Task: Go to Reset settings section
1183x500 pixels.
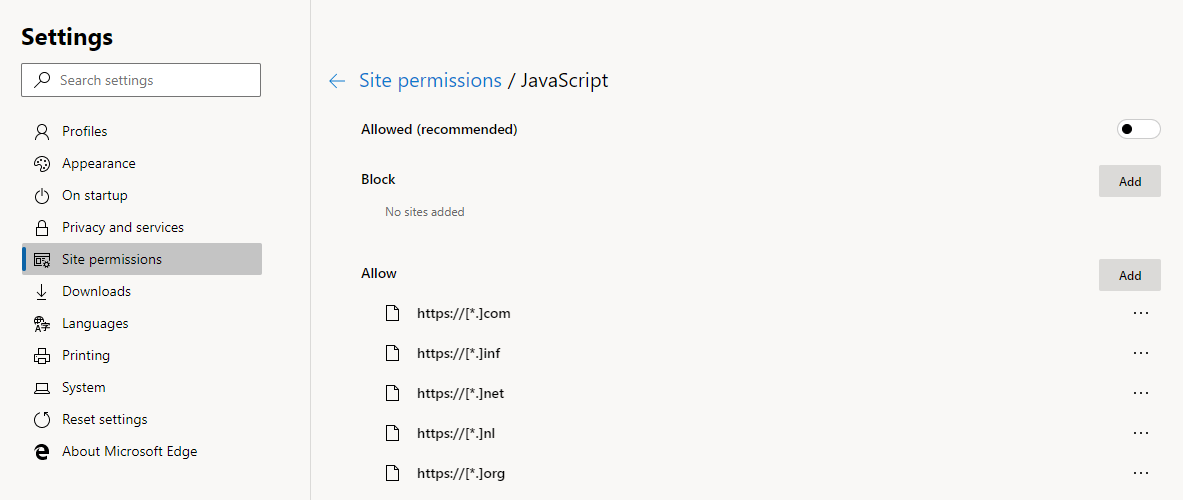Action: tap(104, 420)
